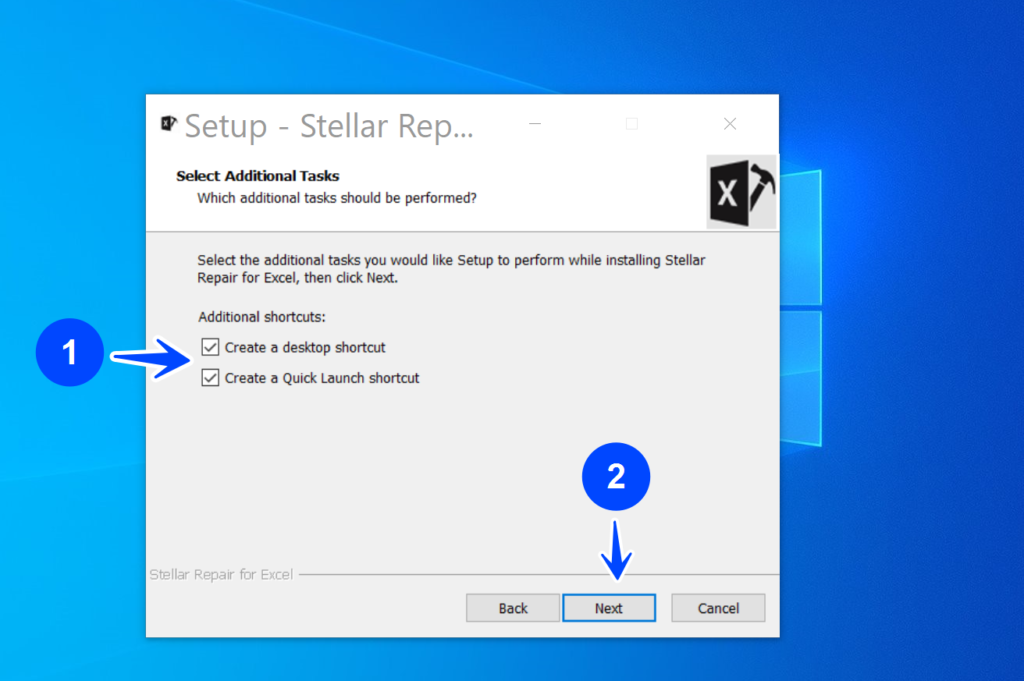
Task: Click the minimize control of the setup window
Action: (x=534, y=123)
